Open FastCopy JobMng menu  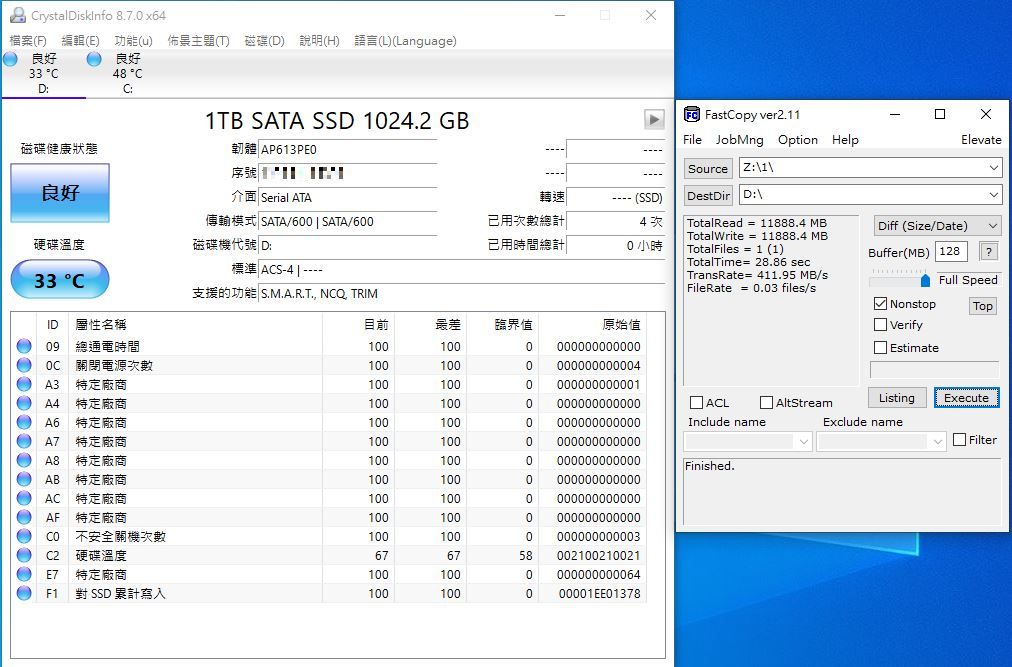click(x=740, y=139)
